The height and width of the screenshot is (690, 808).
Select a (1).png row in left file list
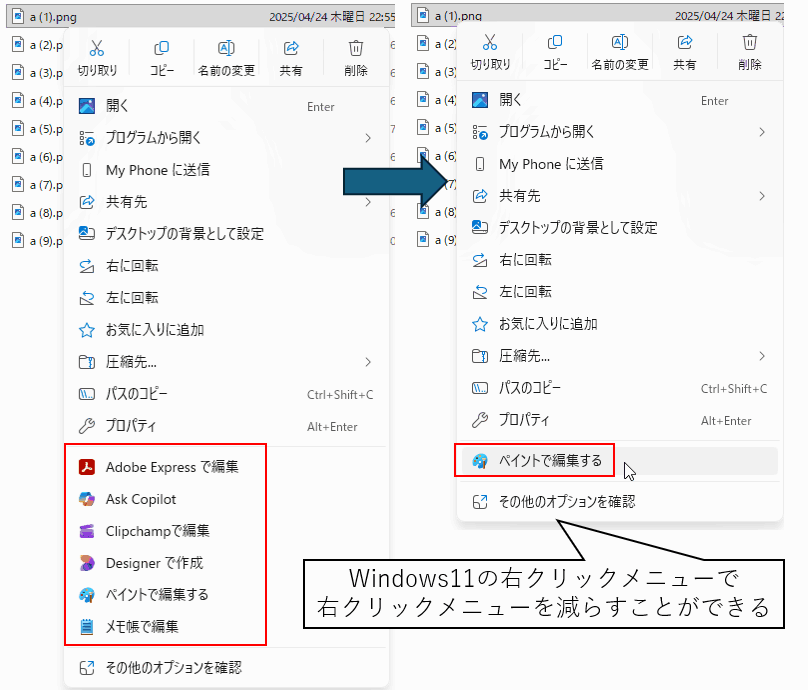click(201, 16)
